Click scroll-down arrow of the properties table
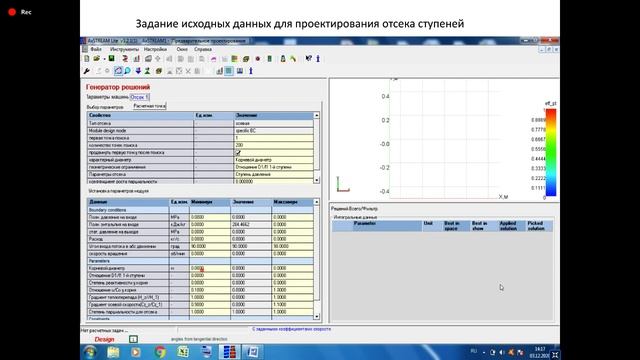Screen dimensions: 640x360 tap(317, 180)
